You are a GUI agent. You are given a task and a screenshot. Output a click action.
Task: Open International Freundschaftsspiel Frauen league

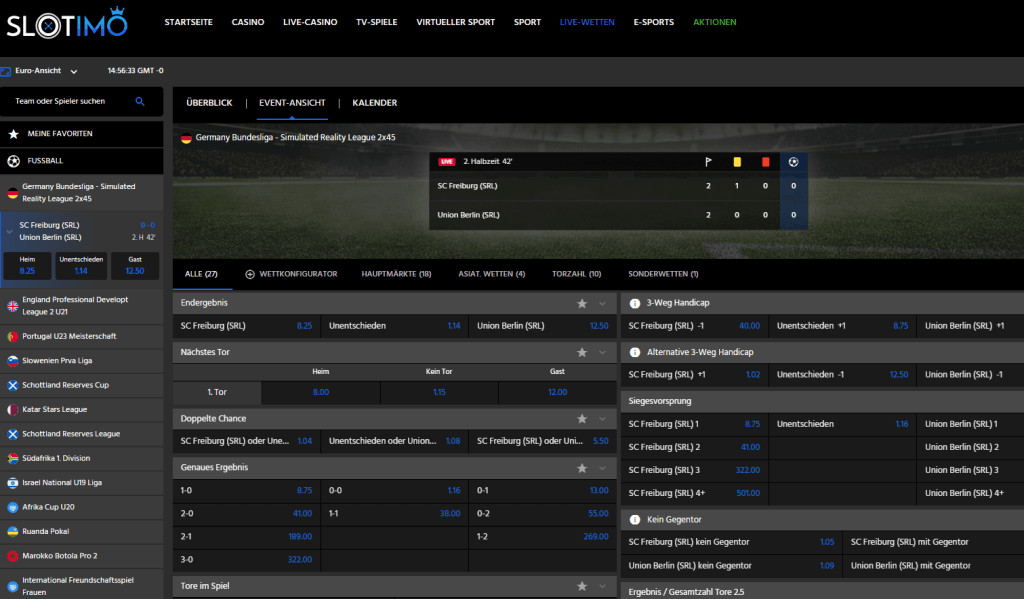click(x=81, y=586)
